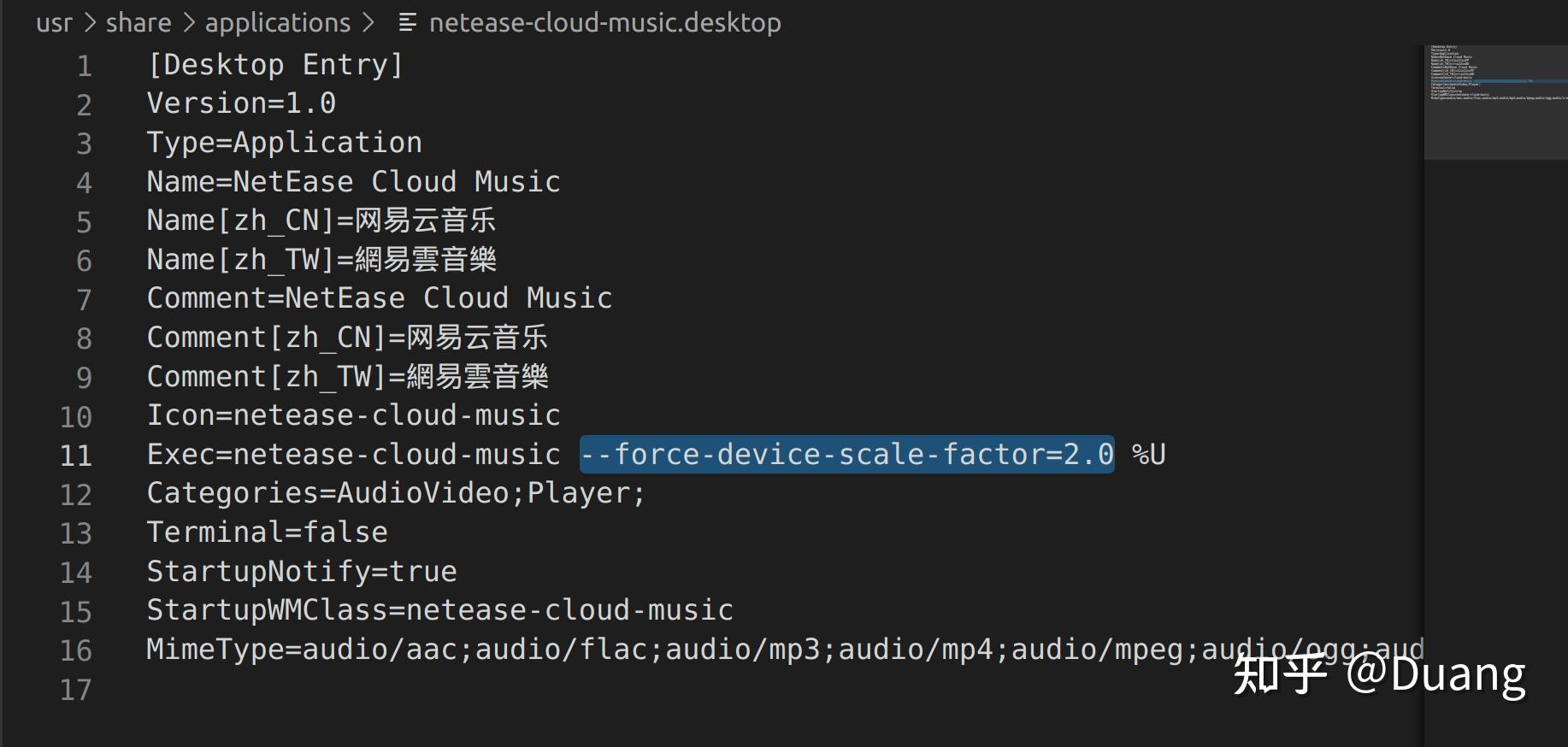Click line number 1 in the gutter
The image size is (1568, 747).
click(x=84, y=66)
